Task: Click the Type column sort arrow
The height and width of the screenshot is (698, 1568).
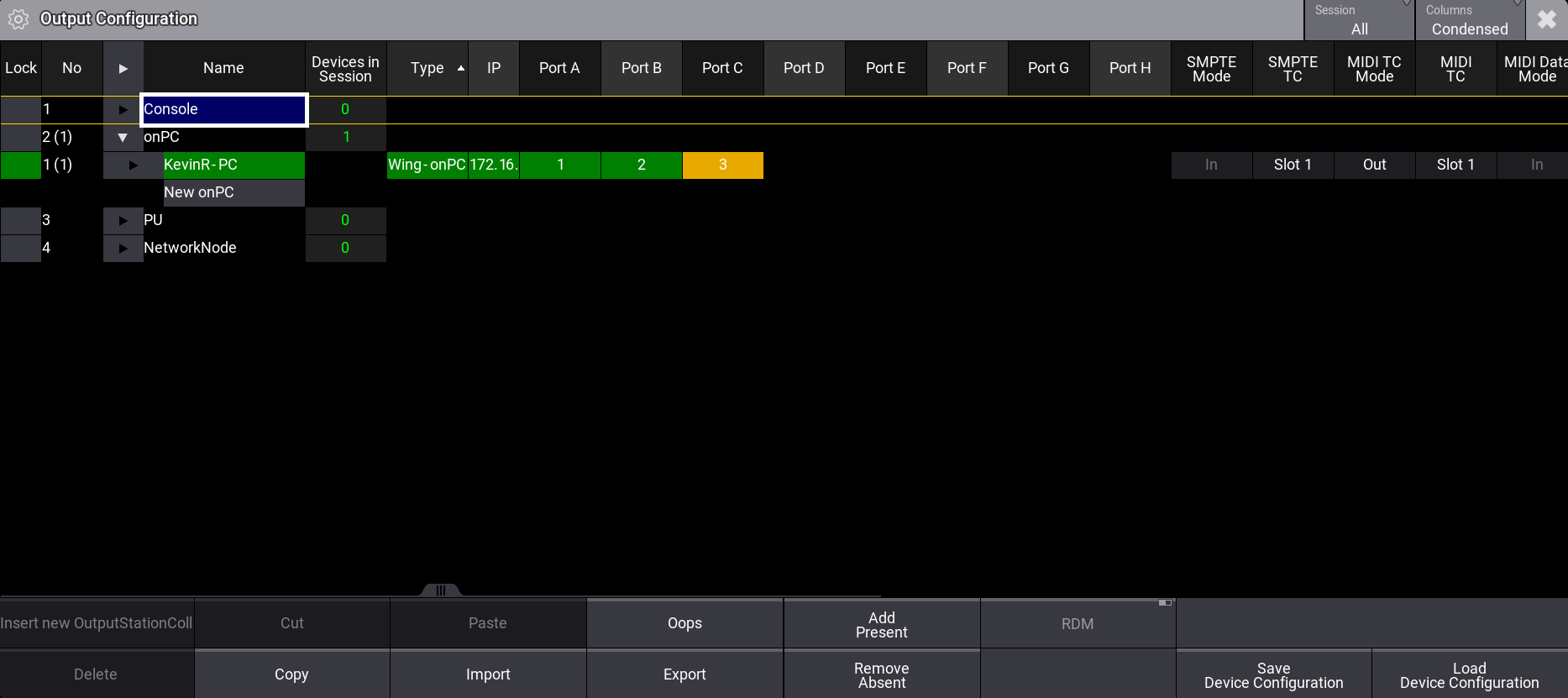Action: 460,68
